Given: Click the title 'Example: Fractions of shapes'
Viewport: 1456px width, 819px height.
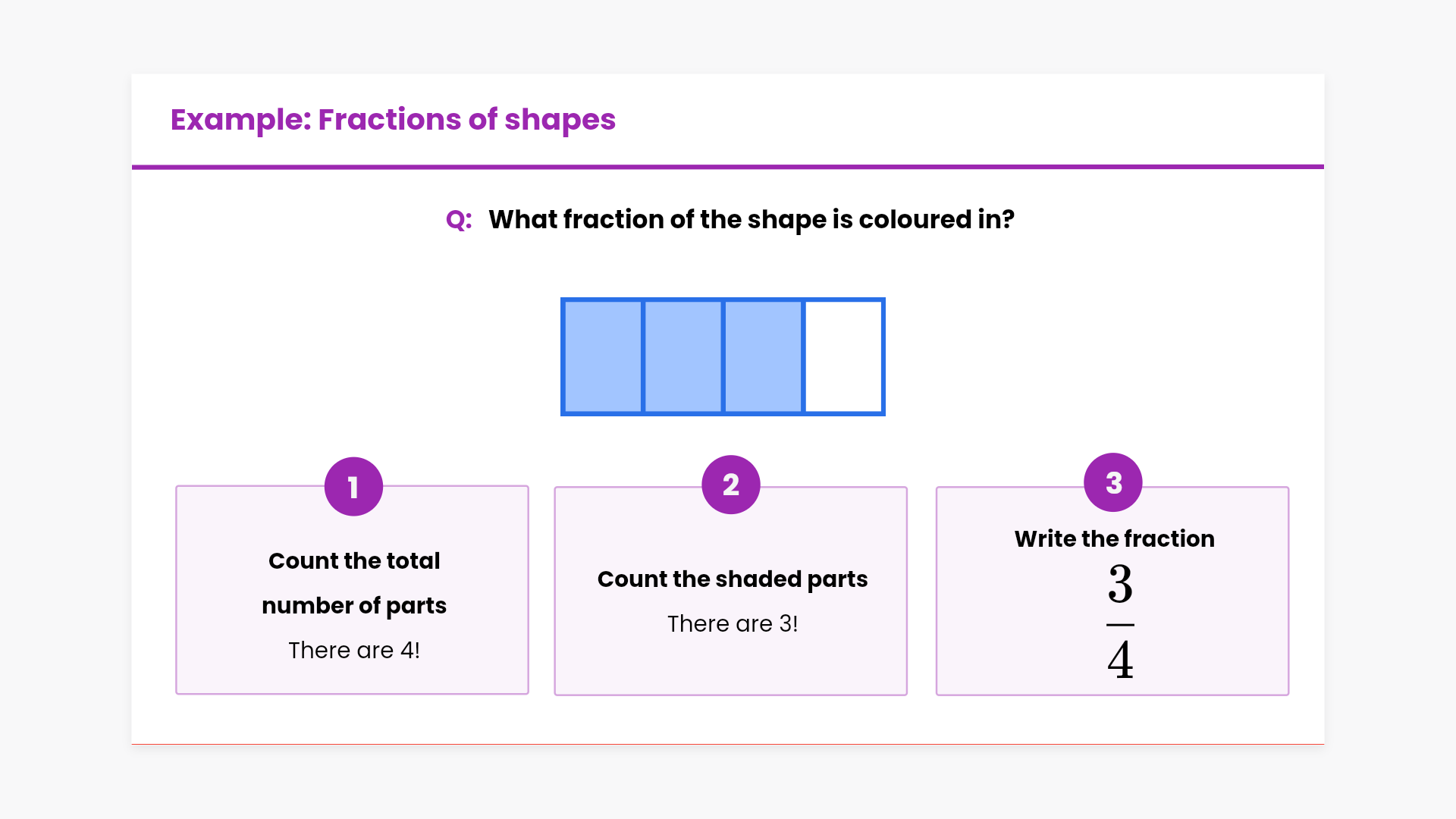Looking at the screenshot, I should pyautogui.click(x=393, y=120).
